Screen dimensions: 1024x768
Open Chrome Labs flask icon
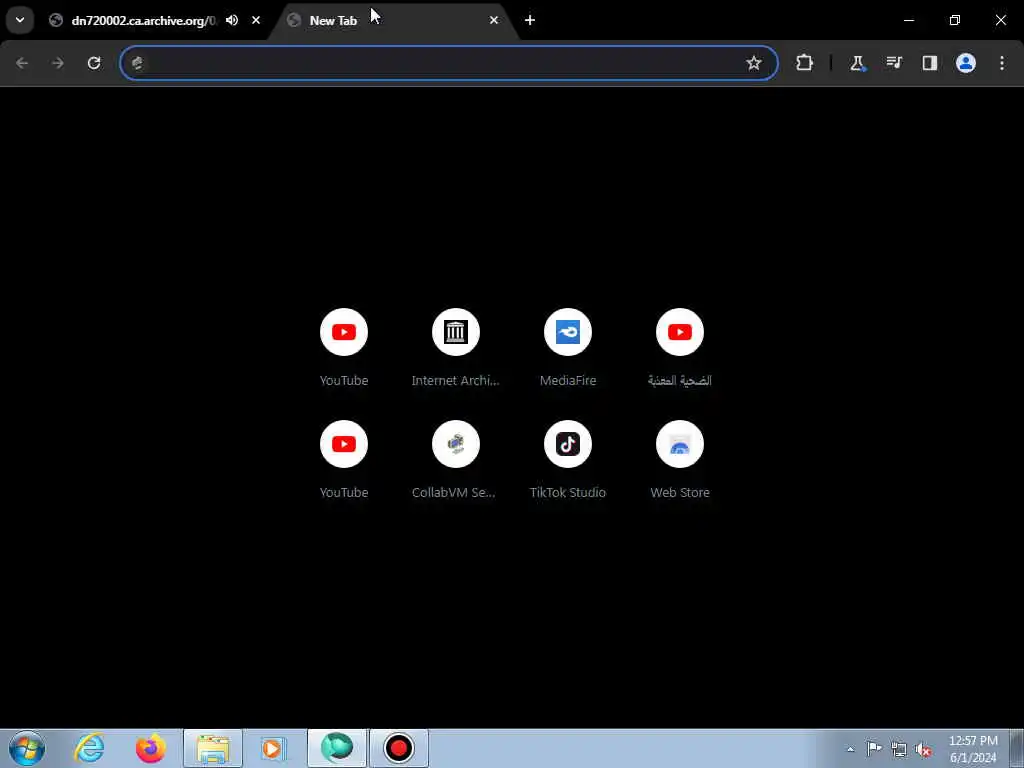point(857,63)
